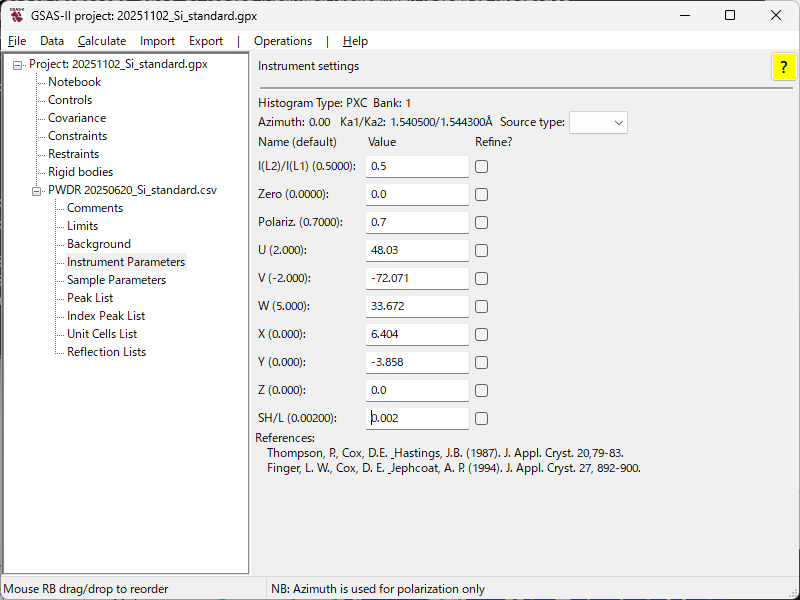This screenshot has height=600, width=800.
Task: Enable refine checkbox for U parameter
Action: [482, 251]
